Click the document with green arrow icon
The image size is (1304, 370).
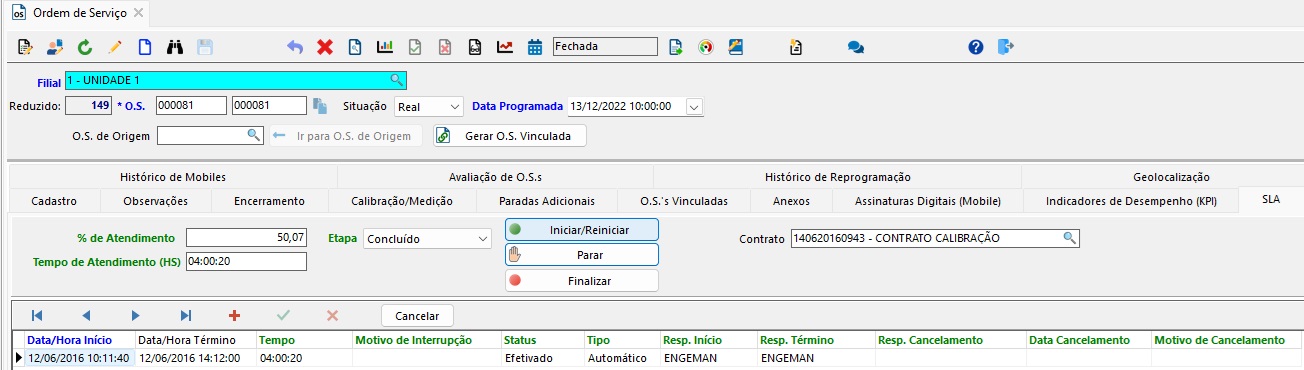(x=677, y=47)
